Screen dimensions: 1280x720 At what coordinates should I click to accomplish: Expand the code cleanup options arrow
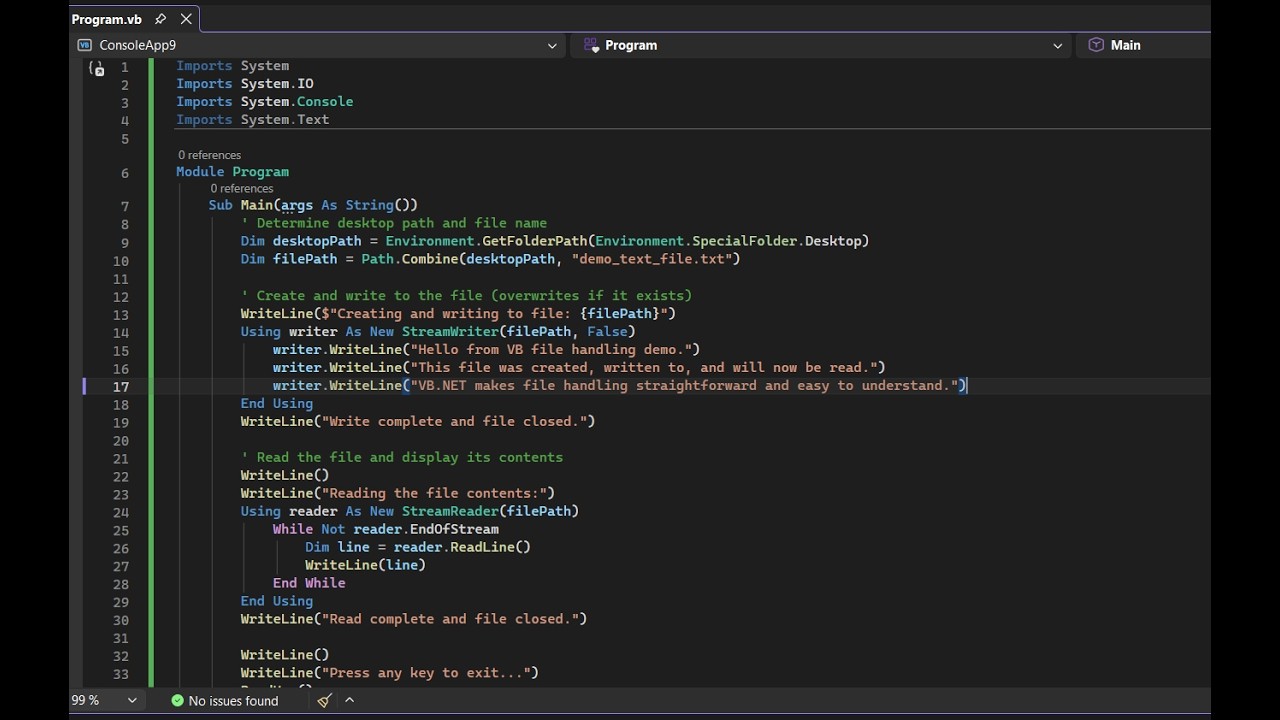[x=349, y=701]
